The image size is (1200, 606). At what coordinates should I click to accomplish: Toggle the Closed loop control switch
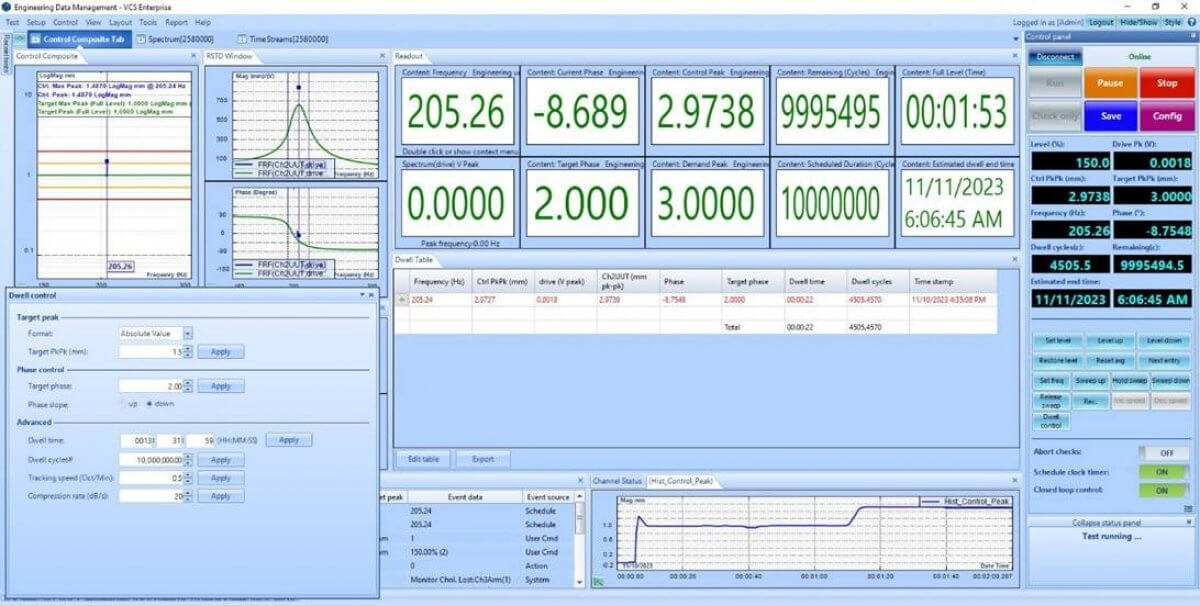coord(1164,491)
